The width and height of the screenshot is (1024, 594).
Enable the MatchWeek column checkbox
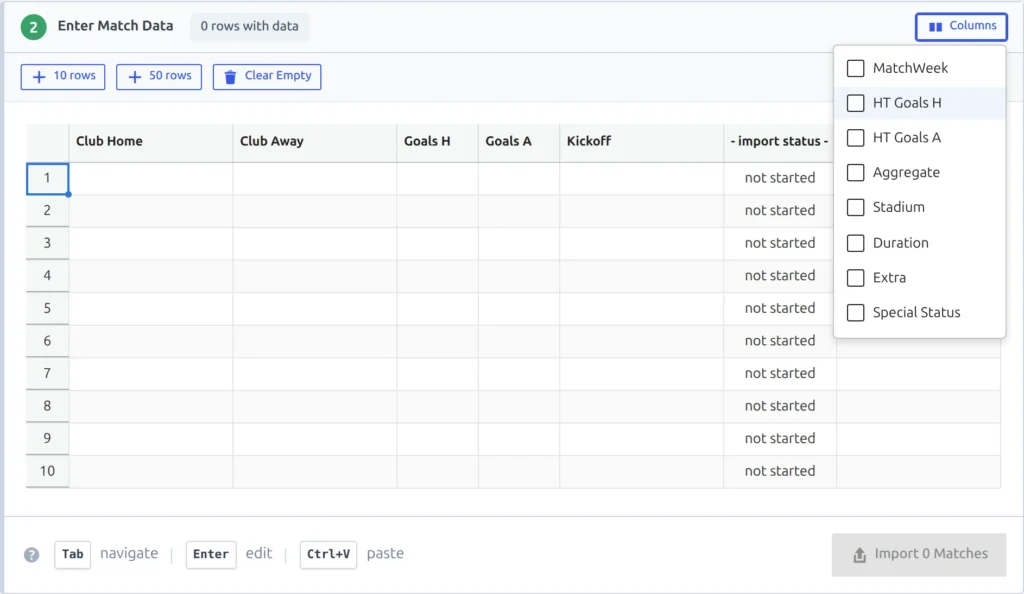coord(856,68)
